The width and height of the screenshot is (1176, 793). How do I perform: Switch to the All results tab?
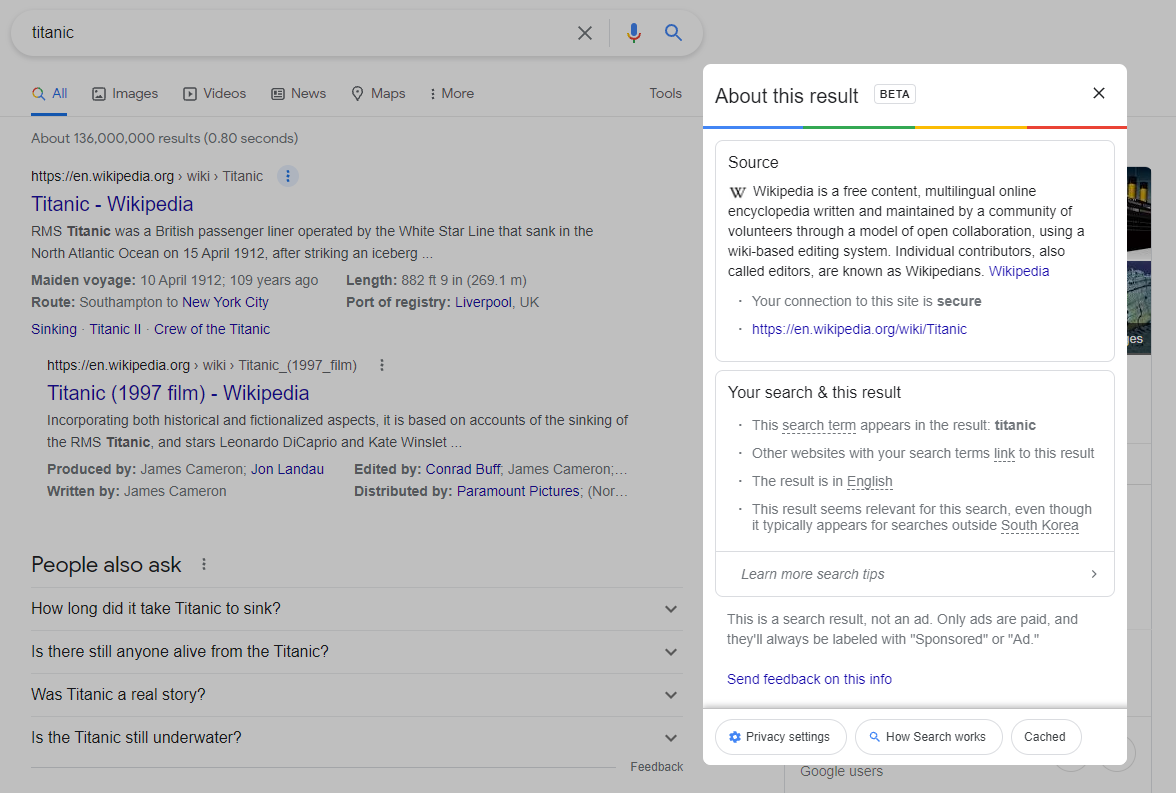point(50,94)
